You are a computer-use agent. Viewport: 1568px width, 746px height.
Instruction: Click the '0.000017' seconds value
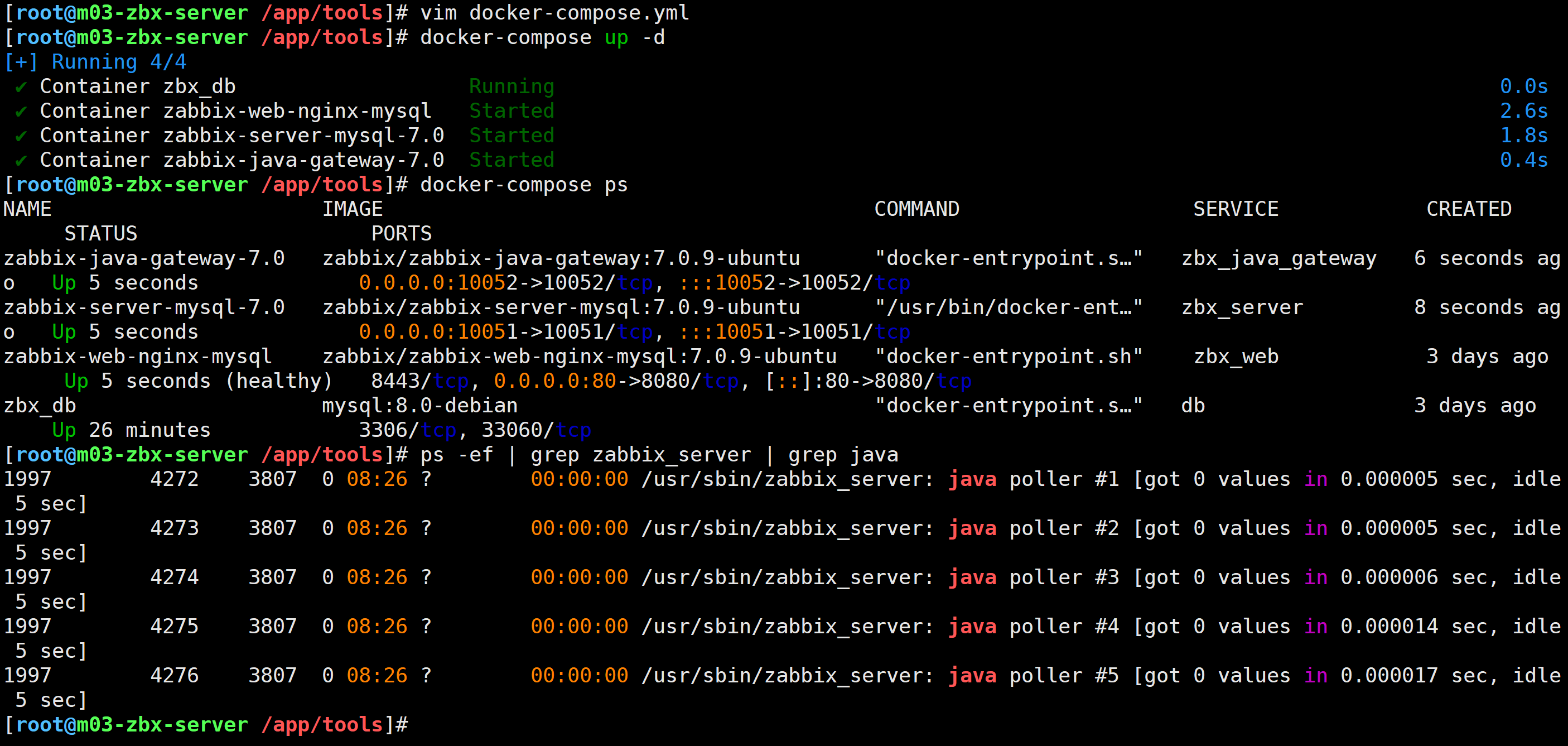[1389, 675]
